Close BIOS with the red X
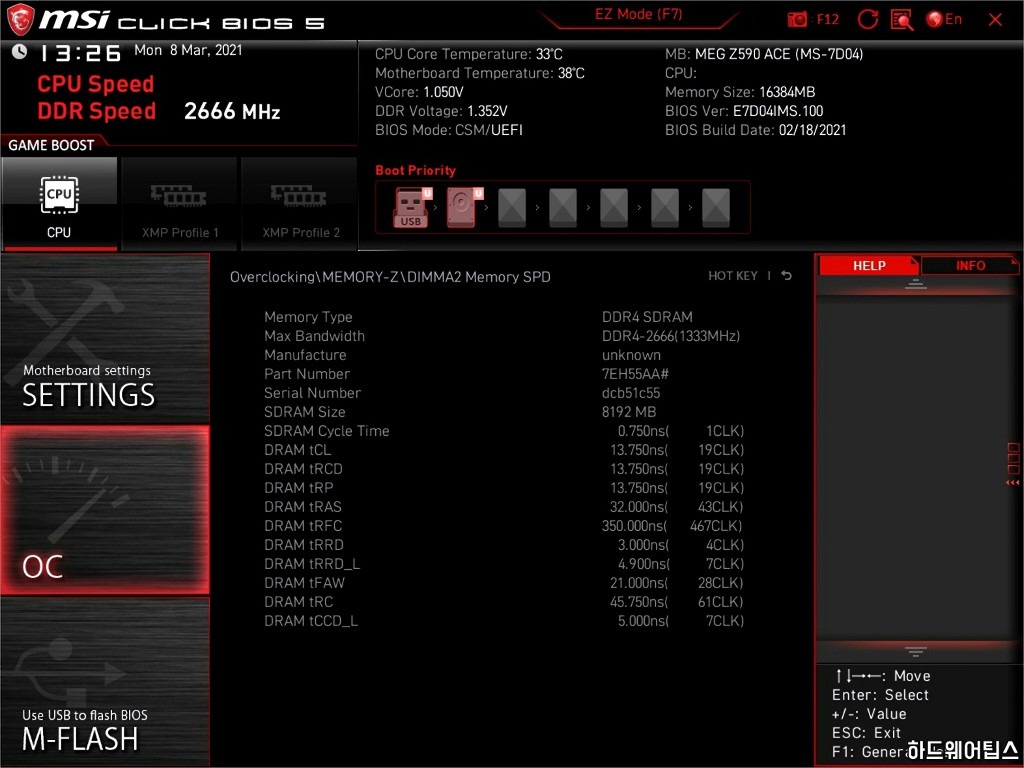 (995, 20)
